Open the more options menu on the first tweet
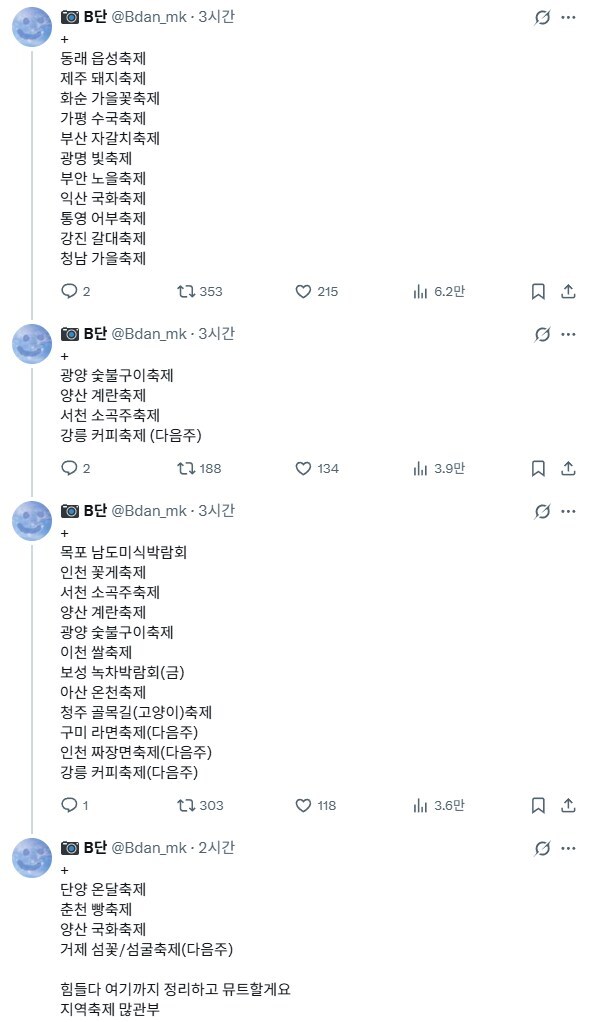The width and height of the screenshot is (594, 1022). 566,18
